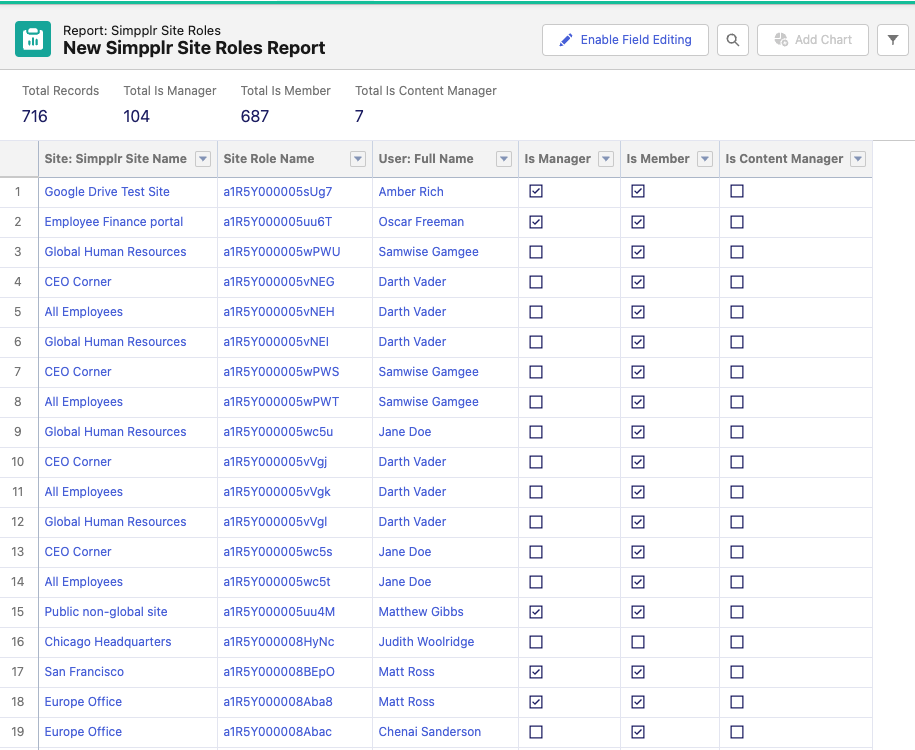Image resolution: width=915 pixels, height=750 pixels.
Task: Open site role a1R5Y000005sUg7
Action: [278, 191]
